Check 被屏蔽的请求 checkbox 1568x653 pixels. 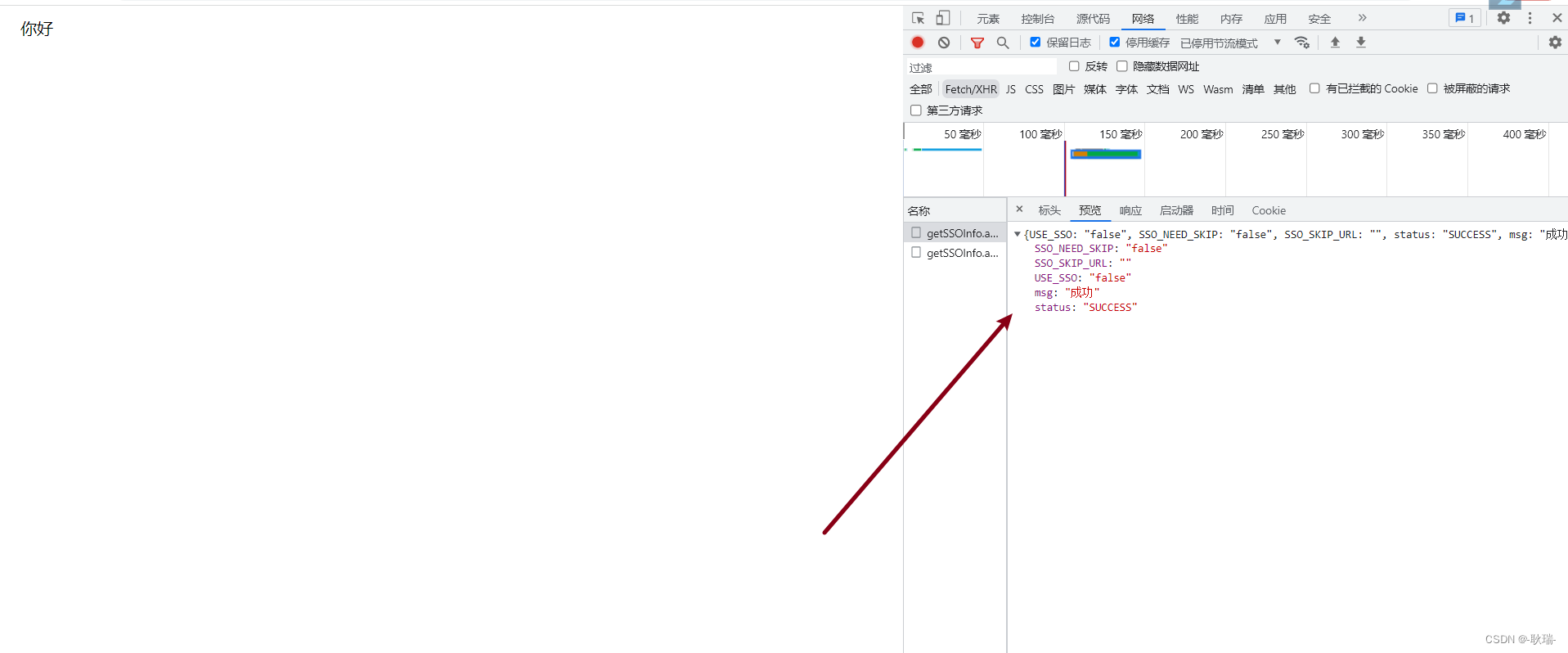1432,88
